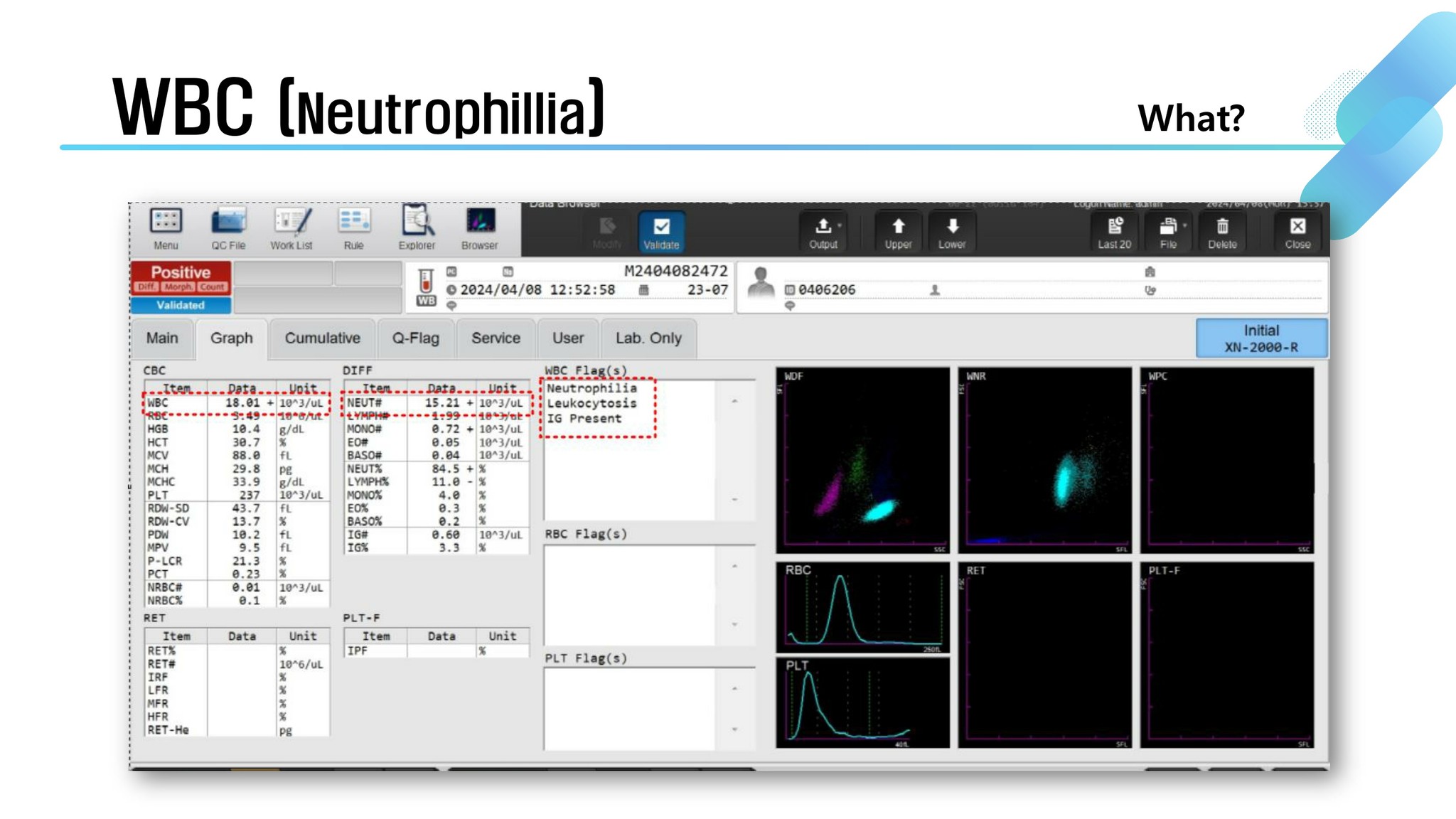The width and height of the screenshot is (1456, 819).
Task: Switch to the Main tab
Action: point(162,338)
